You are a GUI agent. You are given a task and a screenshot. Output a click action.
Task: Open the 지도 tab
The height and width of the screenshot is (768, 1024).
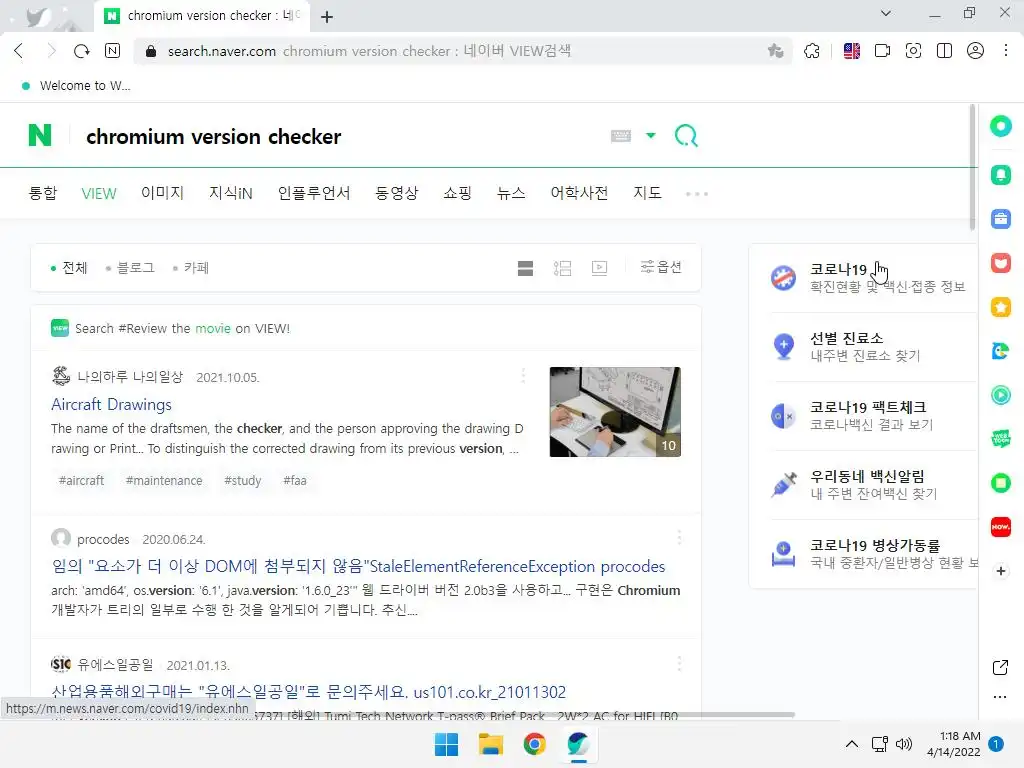[x=647, y=193]
